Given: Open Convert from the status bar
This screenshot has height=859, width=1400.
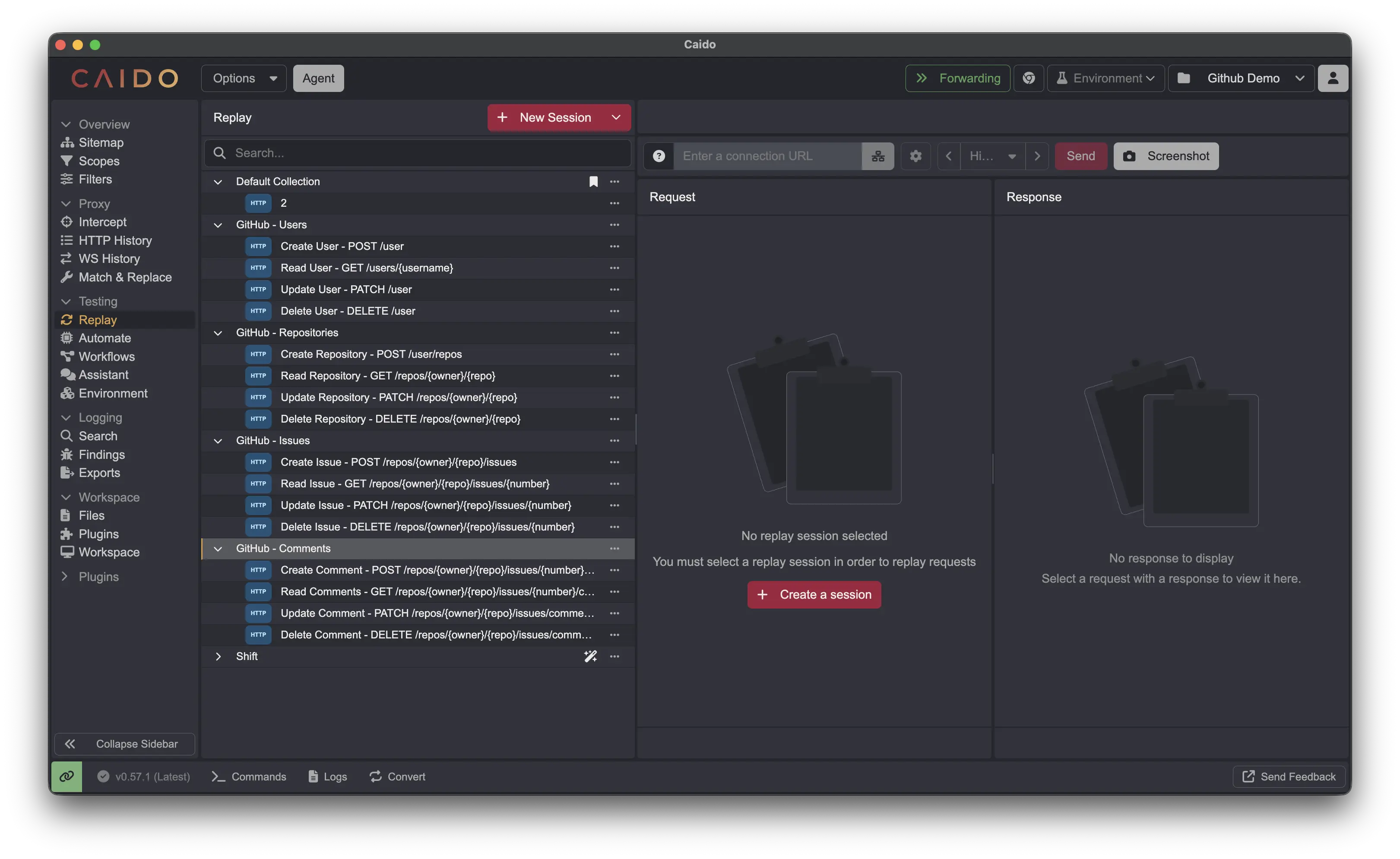Looking at the screenshot, I should point(397,777).
